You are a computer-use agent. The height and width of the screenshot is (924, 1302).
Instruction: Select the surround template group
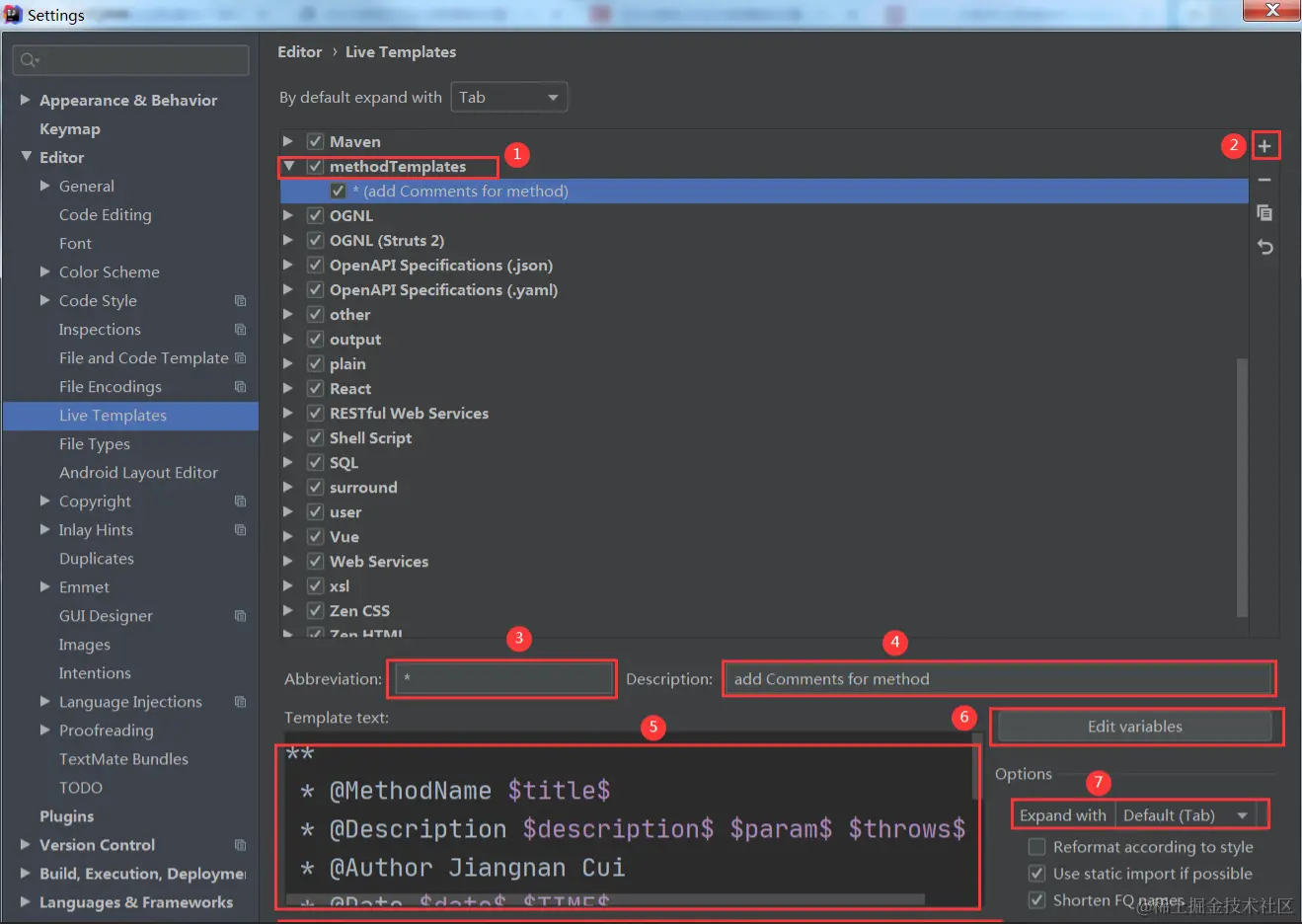pyautogui.click(x=363, y=487)
